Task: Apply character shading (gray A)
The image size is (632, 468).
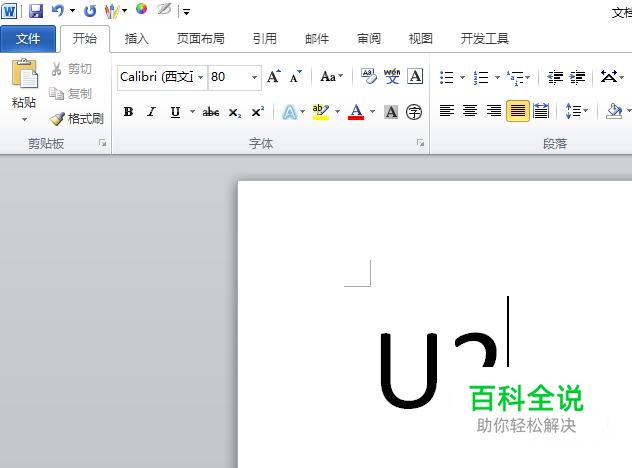Action: pyautogui.click(x=391, y=112)
